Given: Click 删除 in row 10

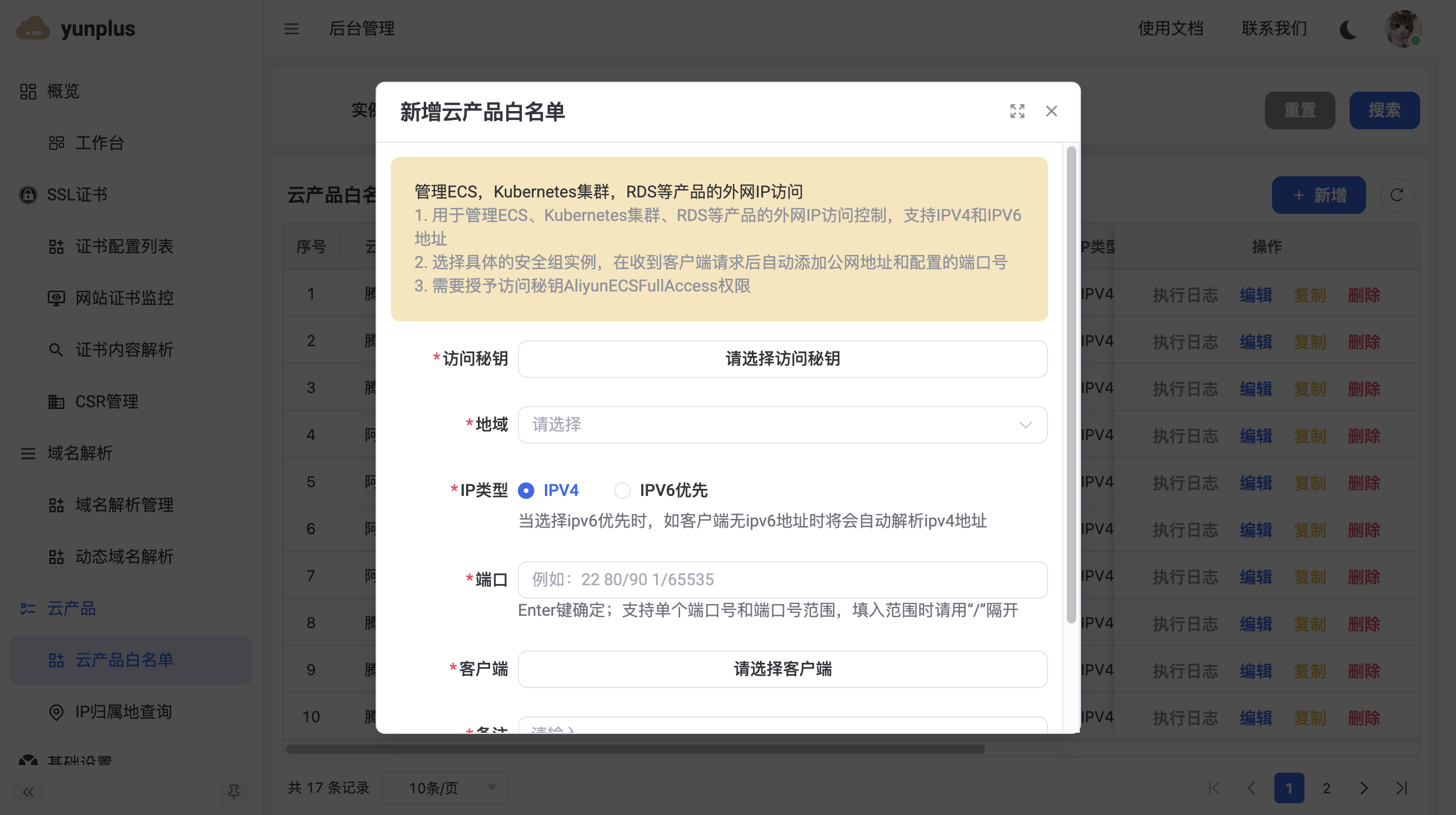Looking at the screenshot, I should pos(1364,717).
